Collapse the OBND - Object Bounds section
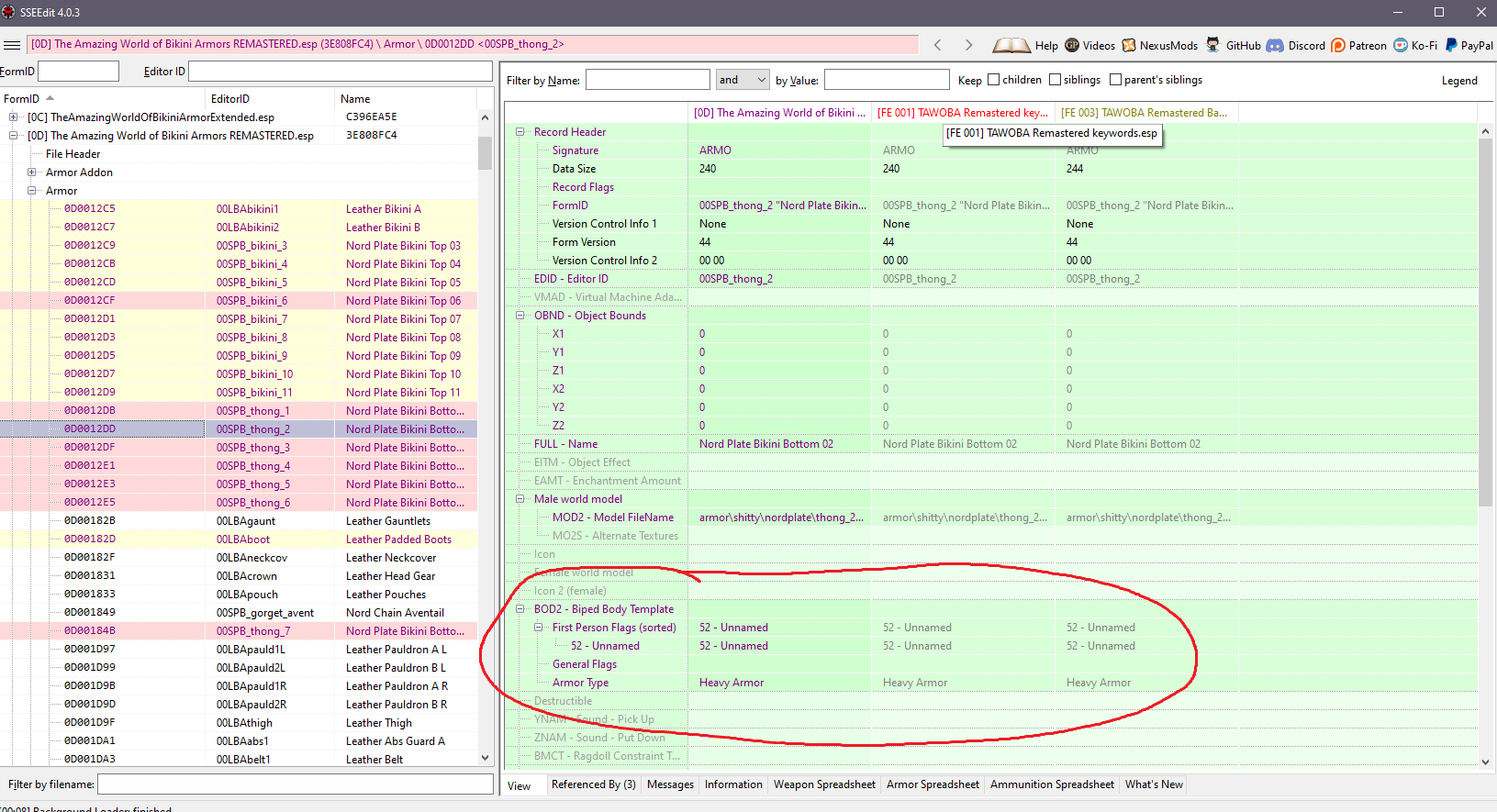Screen dimensions: 1497x812 pos(520,316)
